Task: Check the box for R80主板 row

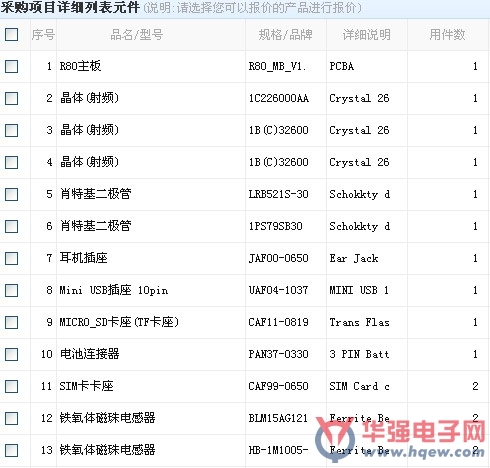Action: click(11, 66)
